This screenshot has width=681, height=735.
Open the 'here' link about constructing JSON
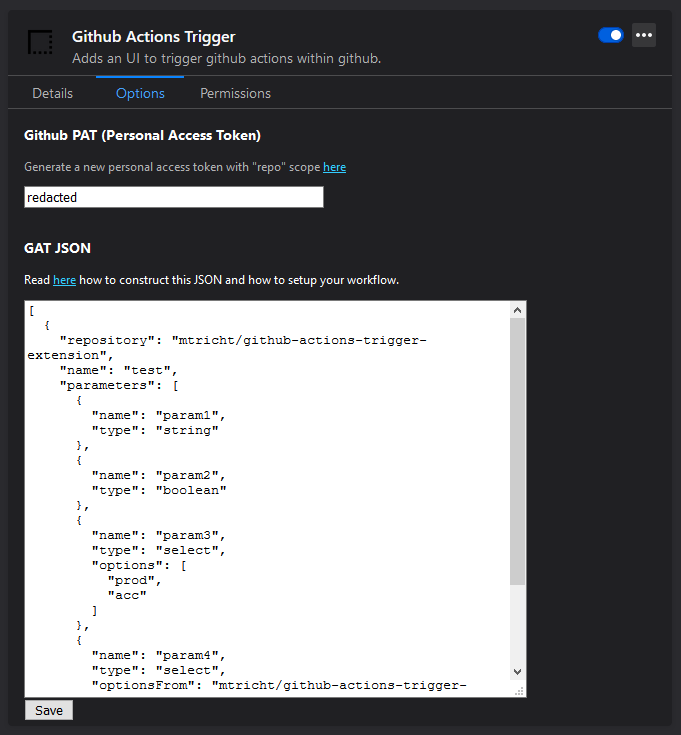click(64, 280)
